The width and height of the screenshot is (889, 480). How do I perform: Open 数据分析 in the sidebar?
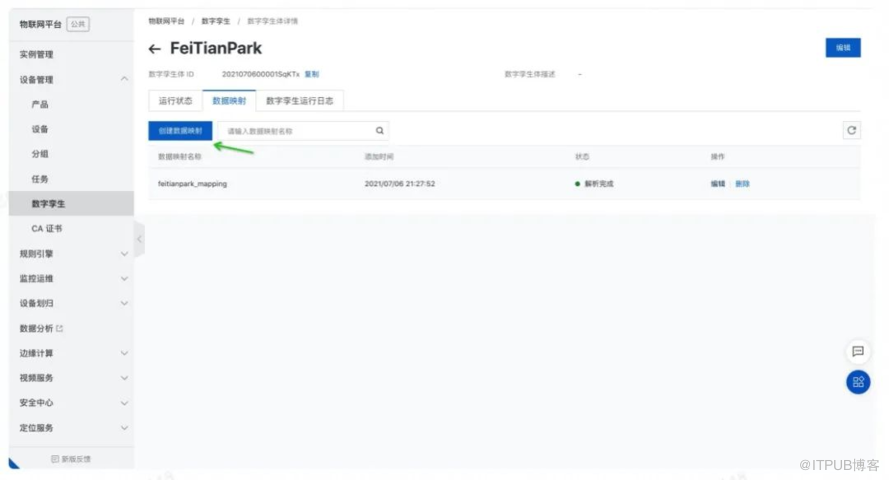[36, 328]
